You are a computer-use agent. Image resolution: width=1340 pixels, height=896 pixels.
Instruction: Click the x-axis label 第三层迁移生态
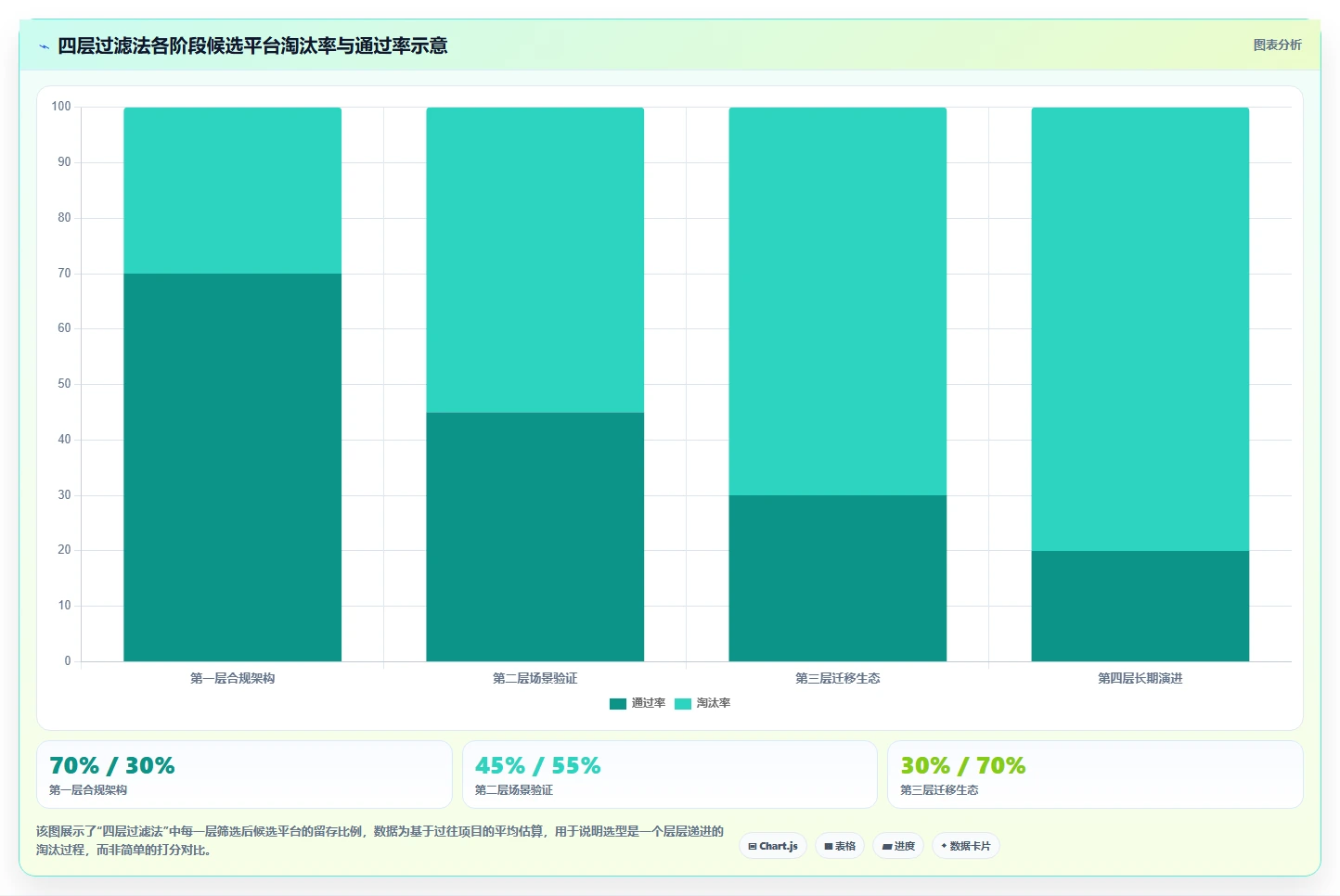click(x=837, y=678)
